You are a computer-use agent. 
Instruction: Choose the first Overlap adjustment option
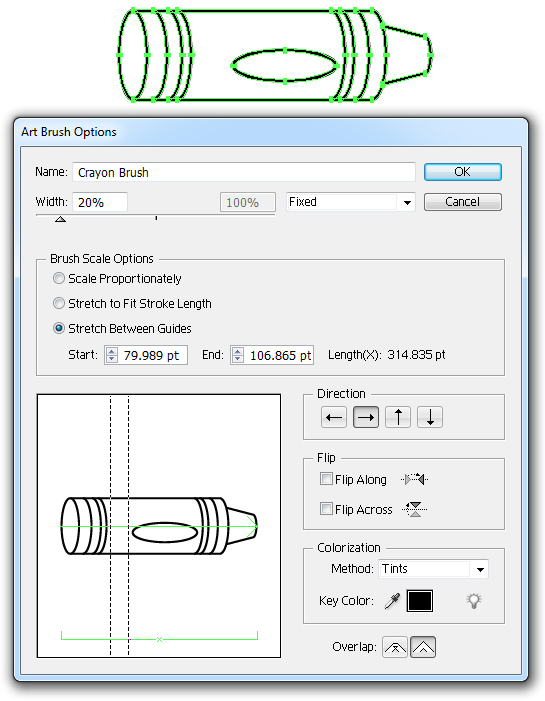tap(395, 647)
